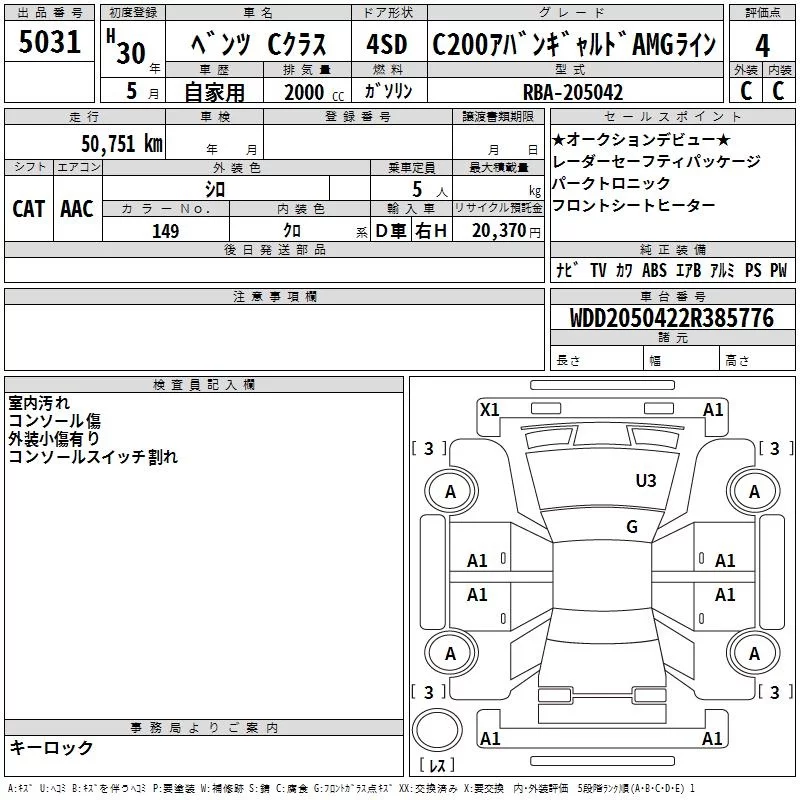Click the PS equipment code

753,270
